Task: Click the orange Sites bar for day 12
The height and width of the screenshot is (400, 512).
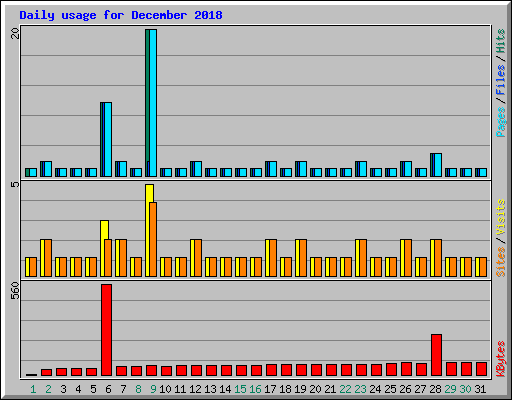Action: coord(198,258)
